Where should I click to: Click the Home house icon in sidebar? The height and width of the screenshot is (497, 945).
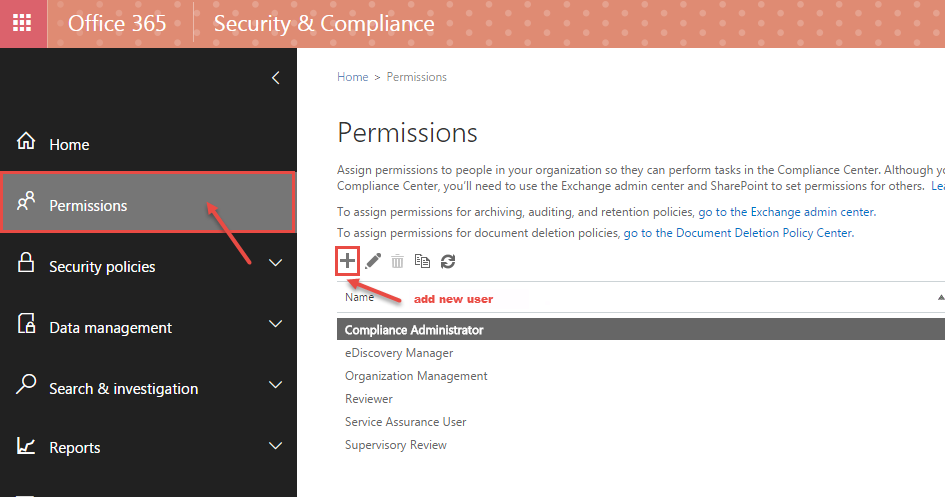pos(26,141)
